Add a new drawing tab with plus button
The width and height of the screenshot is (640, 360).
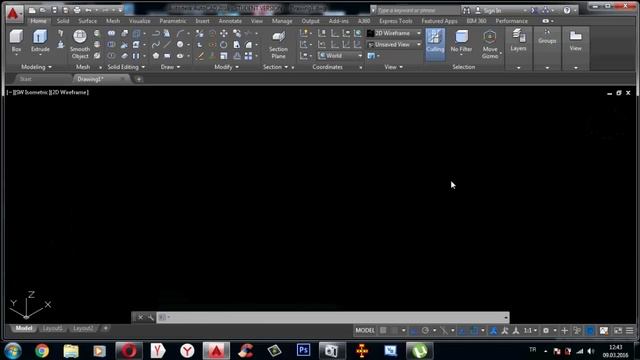(x=139, y=79)
